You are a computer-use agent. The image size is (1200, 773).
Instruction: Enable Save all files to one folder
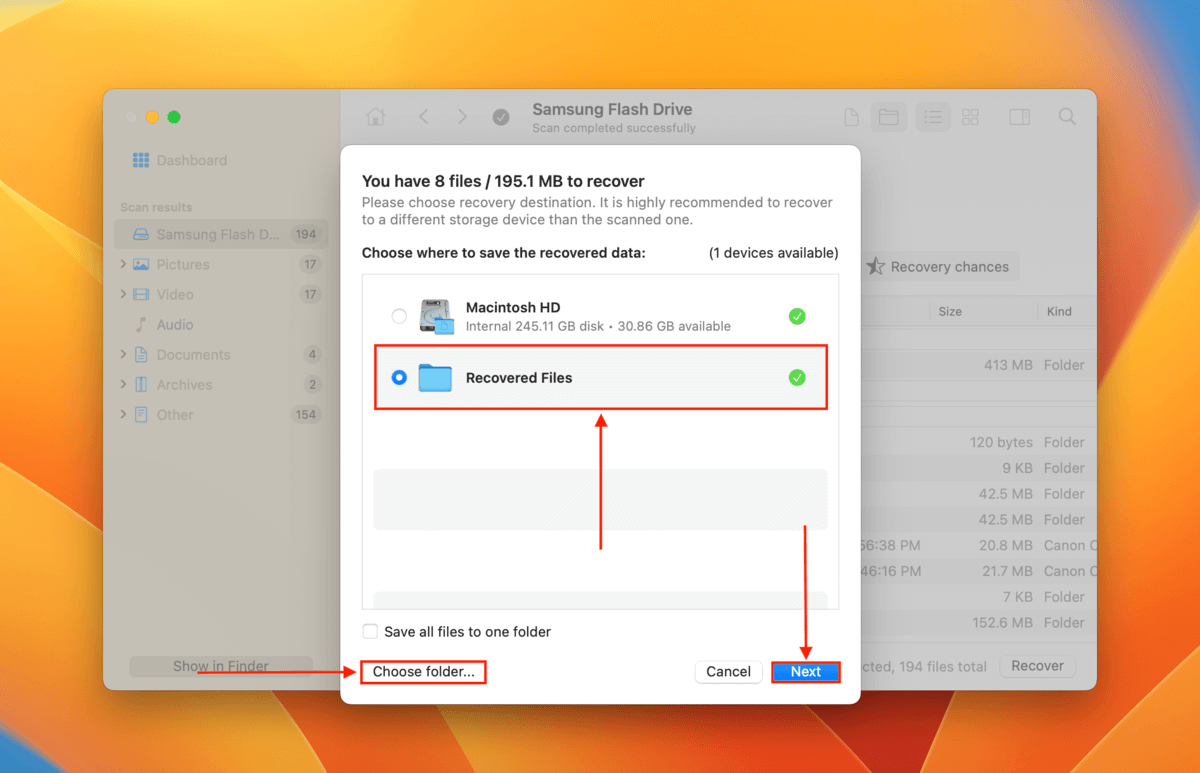[370, 632]
